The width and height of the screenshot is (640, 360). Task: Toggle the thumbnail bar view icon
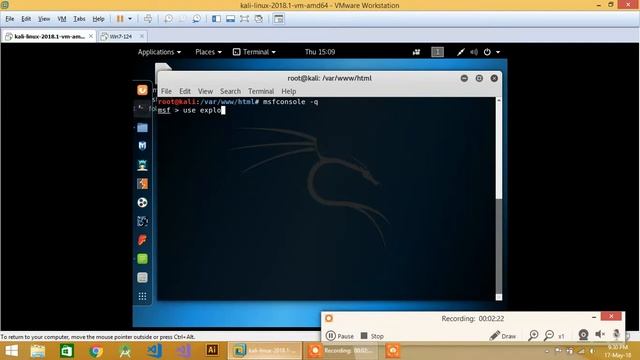(231, 19)
